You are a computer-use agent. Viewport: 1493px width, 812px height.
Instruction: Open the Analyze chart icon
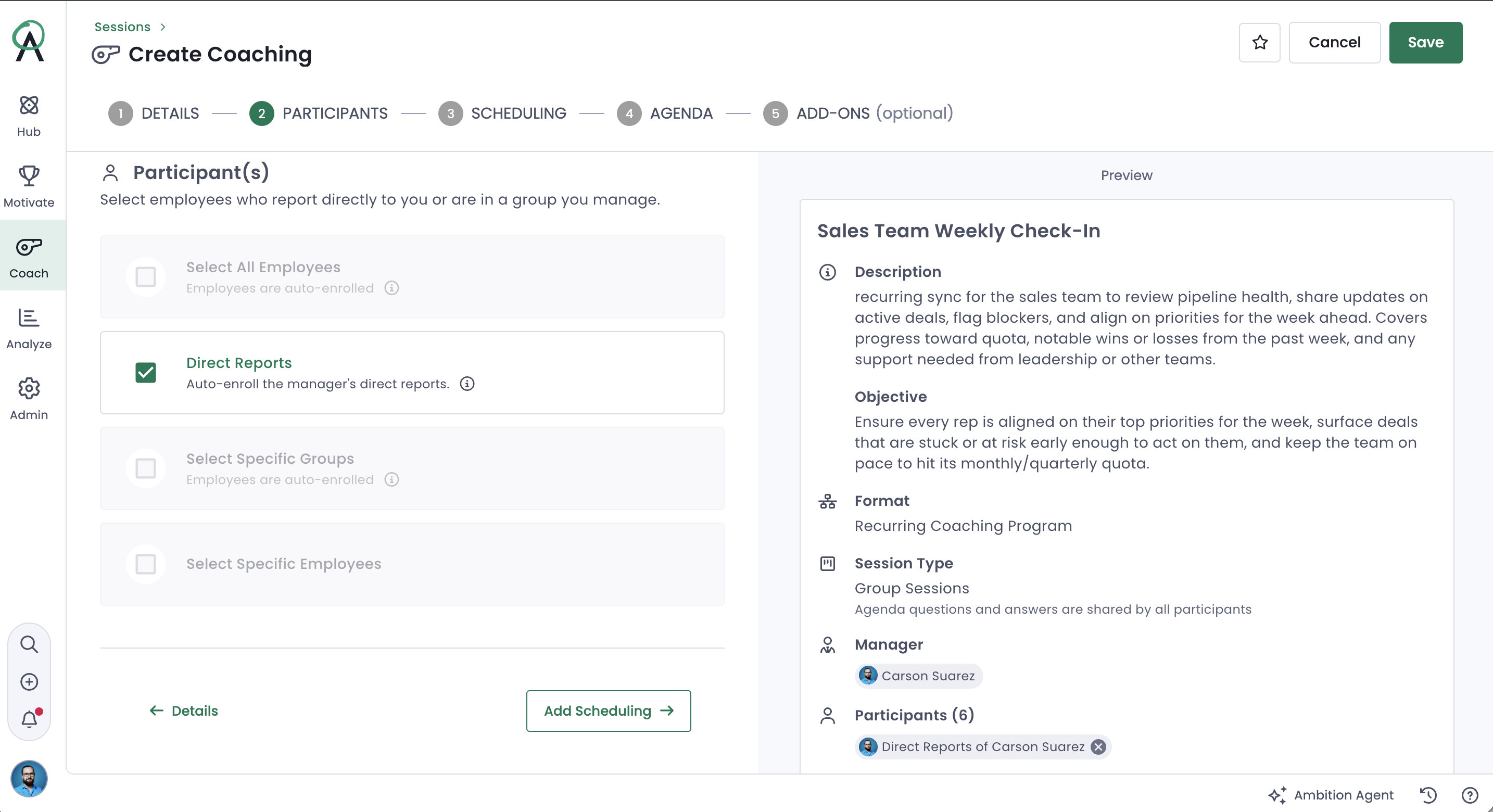tap(29, 318)
